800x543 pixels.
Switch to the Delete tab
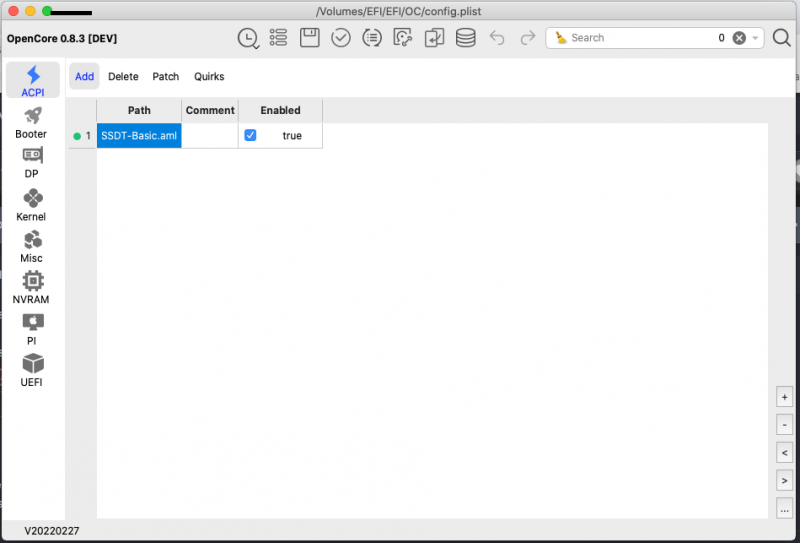[x=123, y=77]
